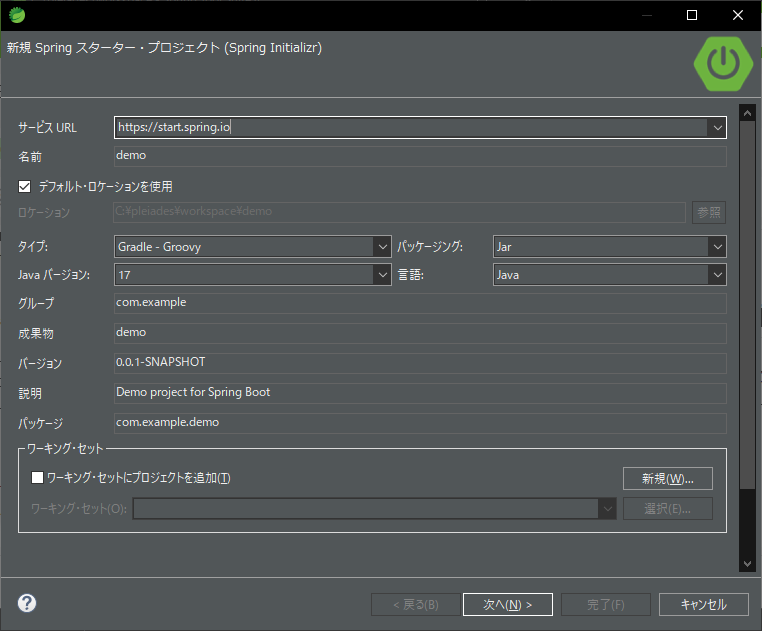762x631 pixels.
Task: Maximize the dialog window
Action: coord(692,15)
